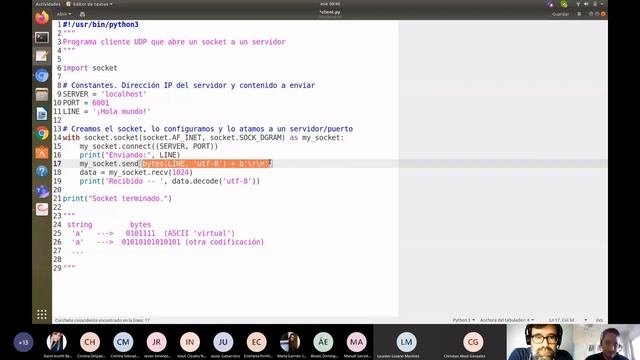Screen dimensions: 640x360
Task: Show the +13 more participants
Action: point(23,342)
